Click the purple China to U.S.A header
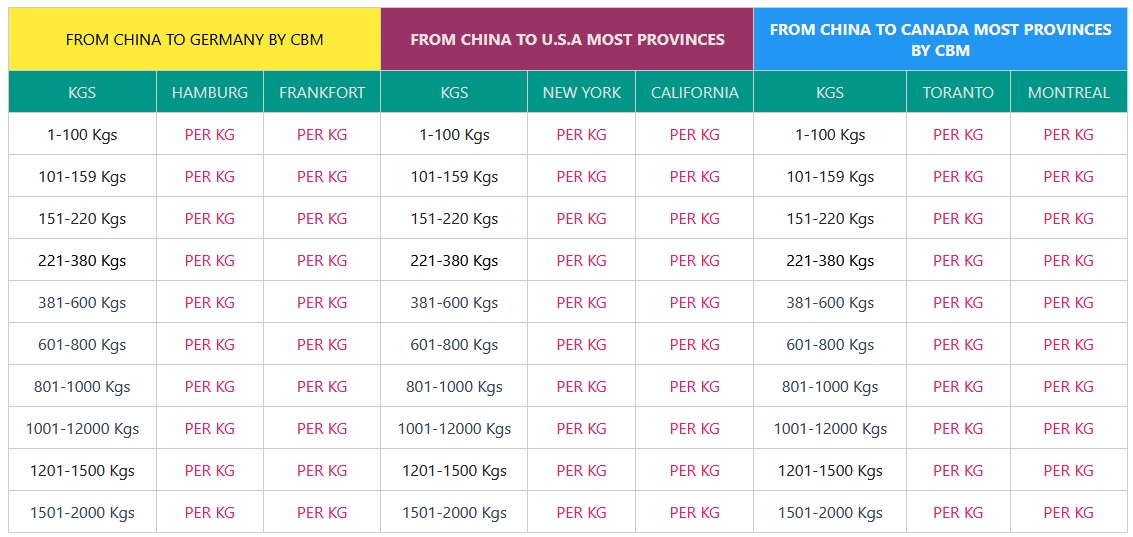Image resolution: width=1133 pixels, height=537 pixels. click(x=567, y=40)
